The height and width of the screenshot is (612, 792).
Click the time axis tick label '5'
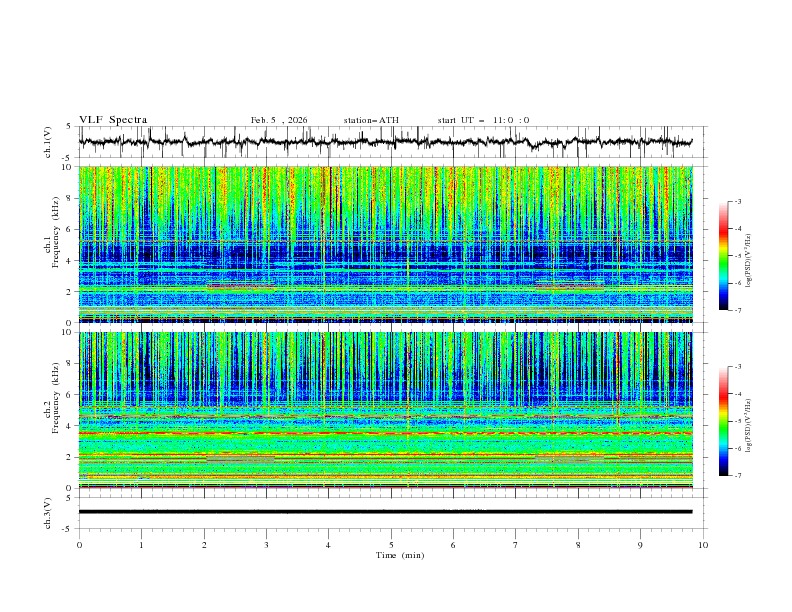391,545
